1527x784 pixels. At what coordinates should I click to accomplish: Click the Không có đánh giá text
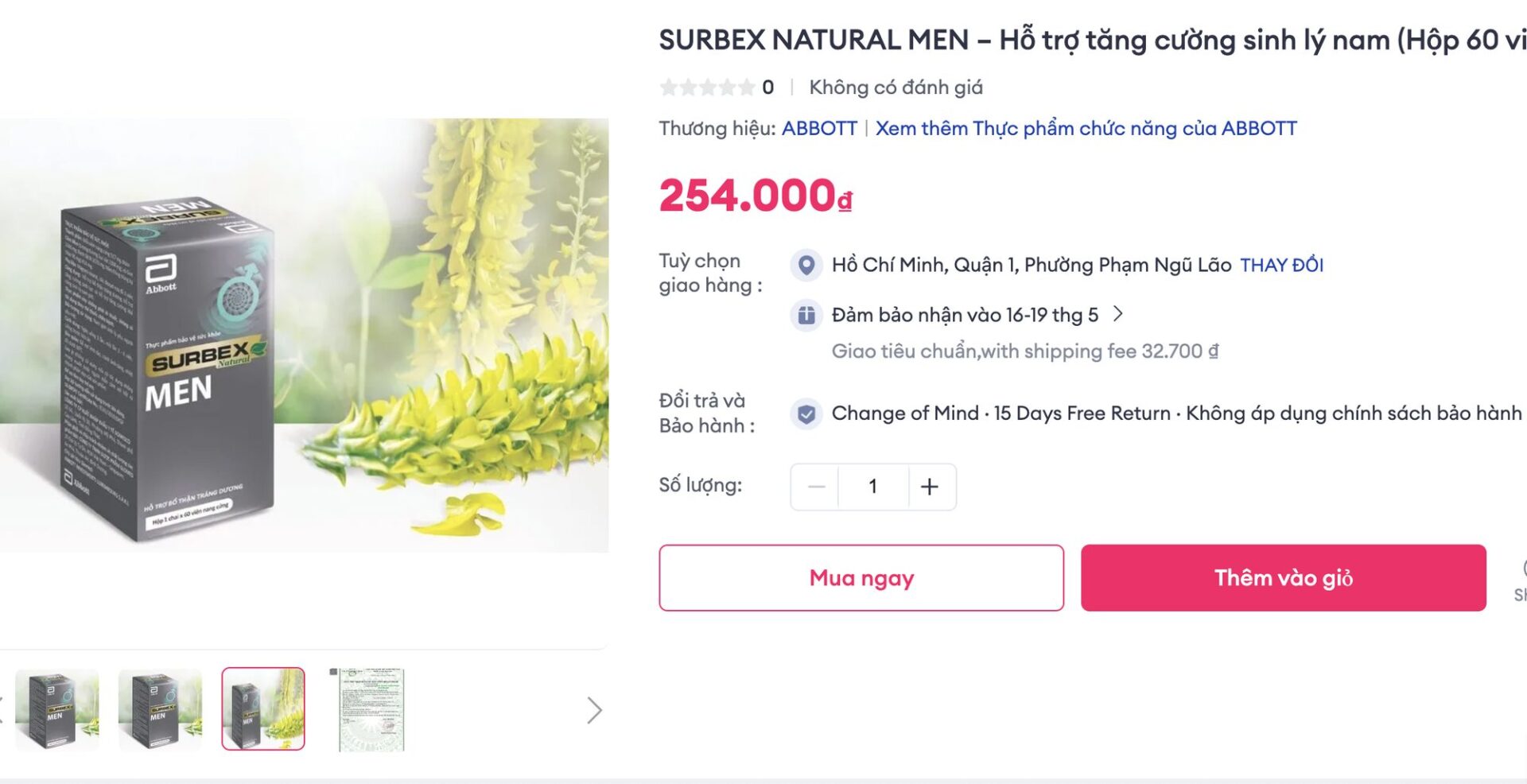click(x=896, y=87)
